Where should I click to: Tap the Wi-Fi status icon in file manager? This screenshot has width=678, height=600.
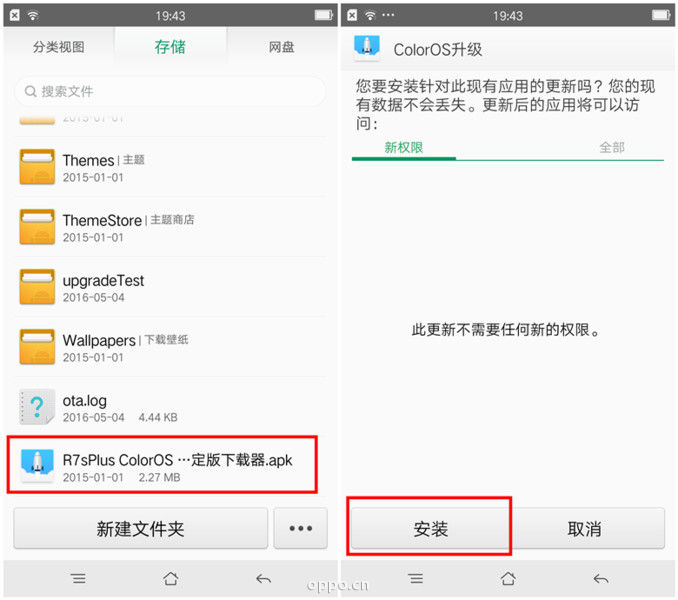(x=33, y=16)
